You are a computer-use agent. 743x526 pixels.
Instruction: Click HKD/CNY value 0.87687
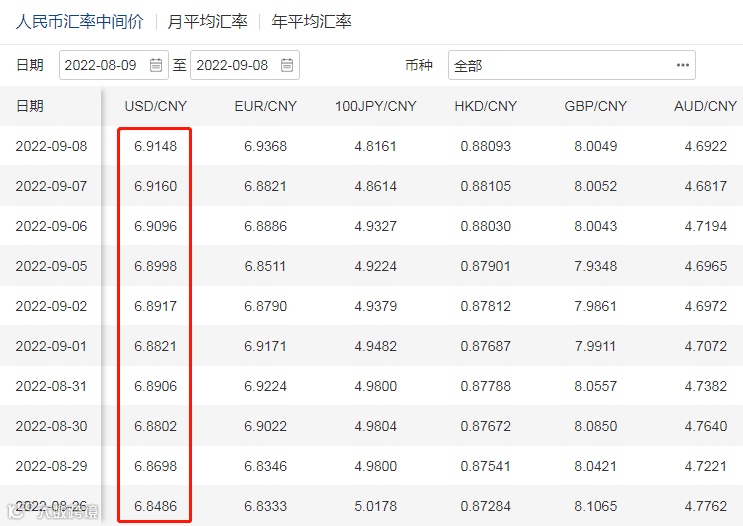pyautogui.click(x=486, y=346)
